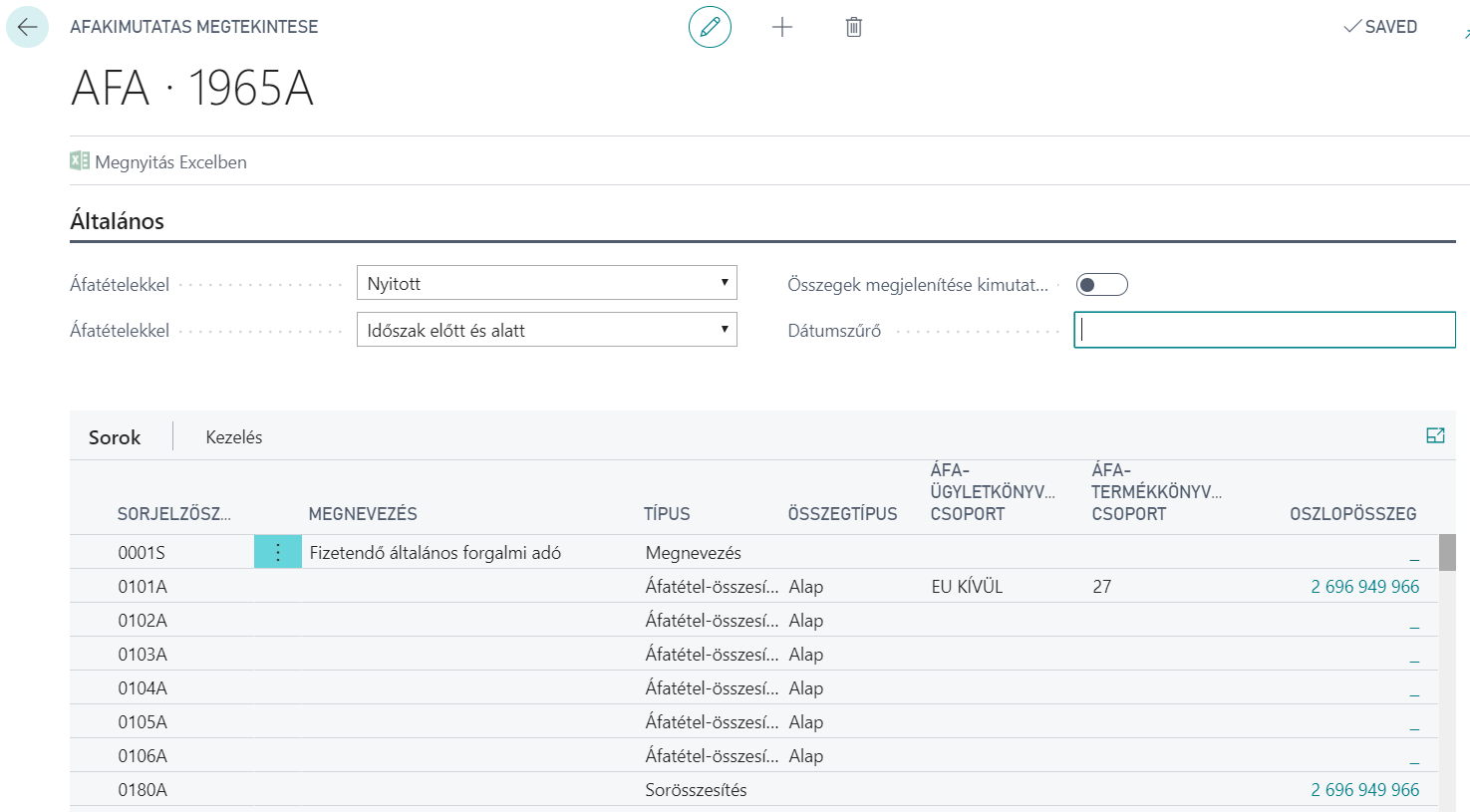Click Fizetendő általános forgalmi adó description

click(436, 553)
